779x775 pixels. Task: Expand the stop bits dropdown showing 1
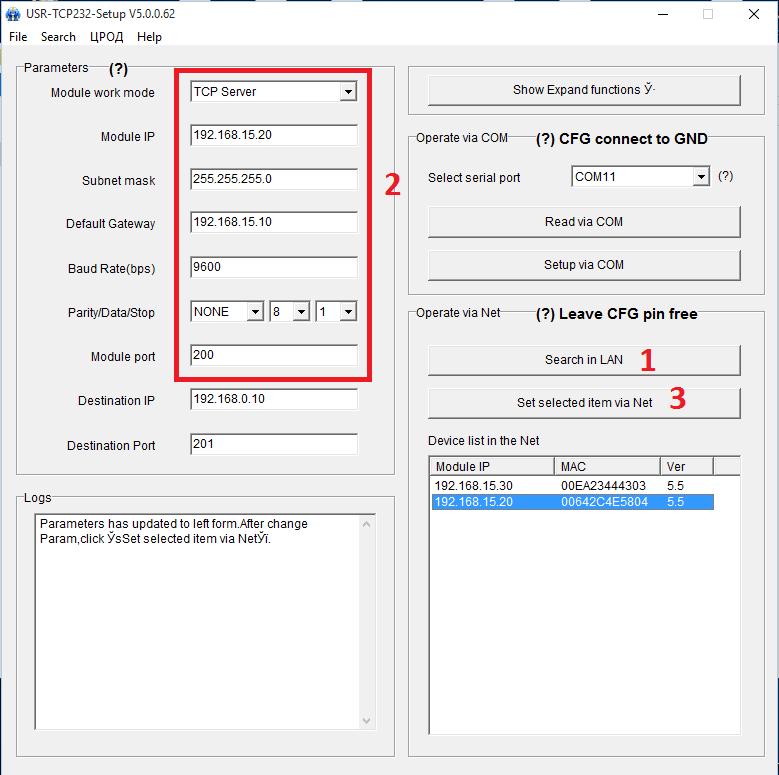[x=347, y=312]
